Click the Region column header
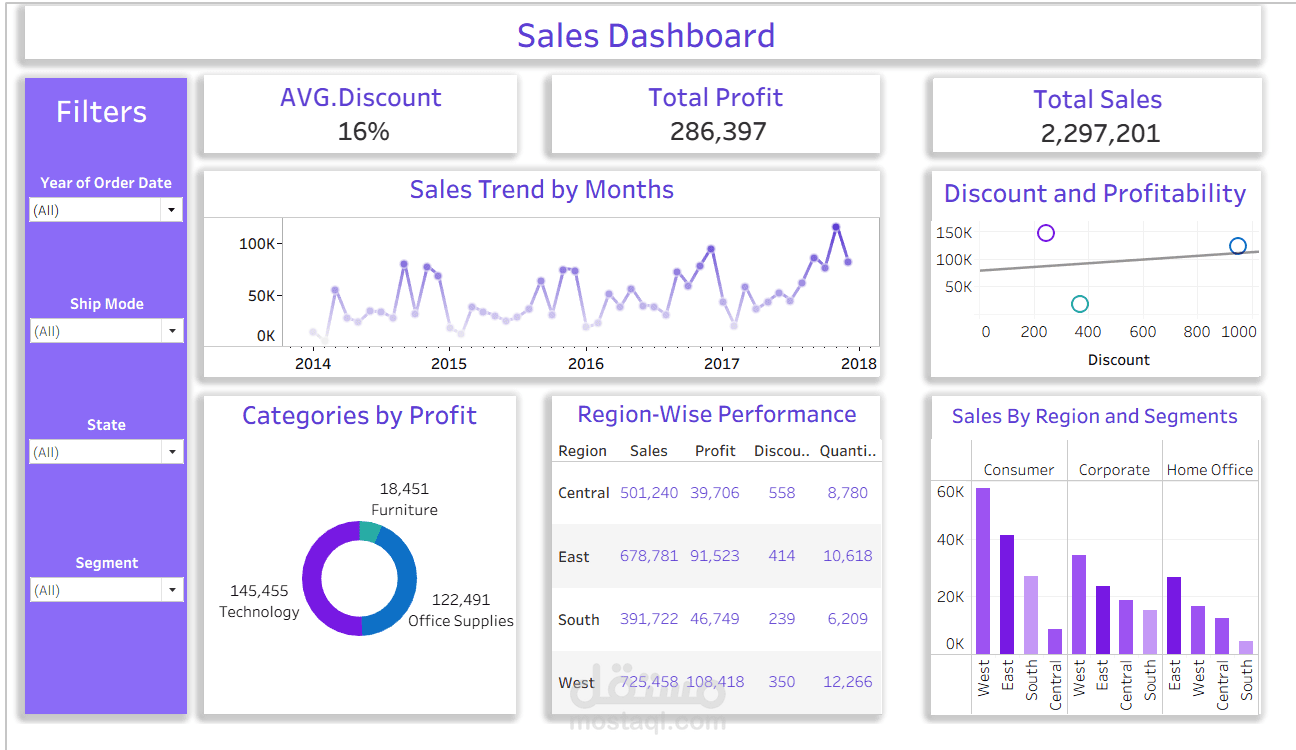Image resolution: width=1296 pixels, height=750 pixels. [x=582, y=451]
